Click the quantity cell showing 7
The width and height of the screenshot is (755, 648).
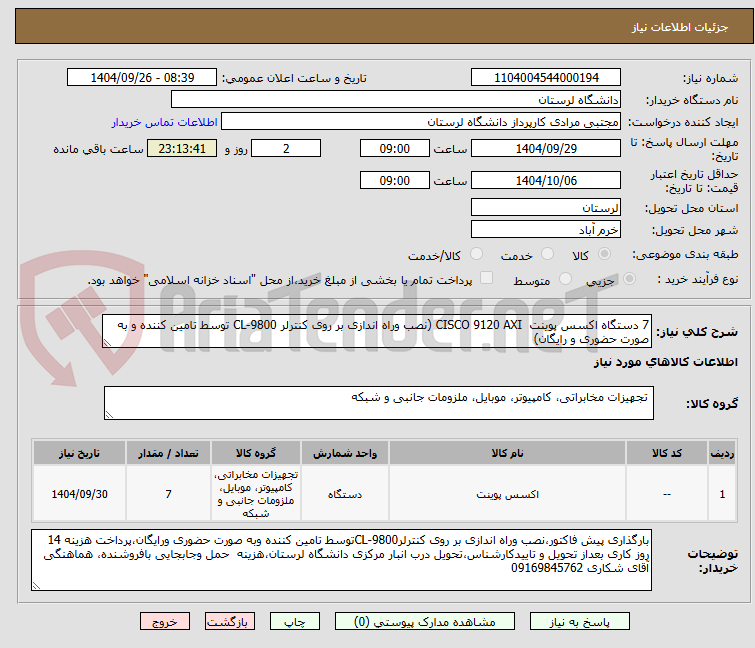pos(169,494)
